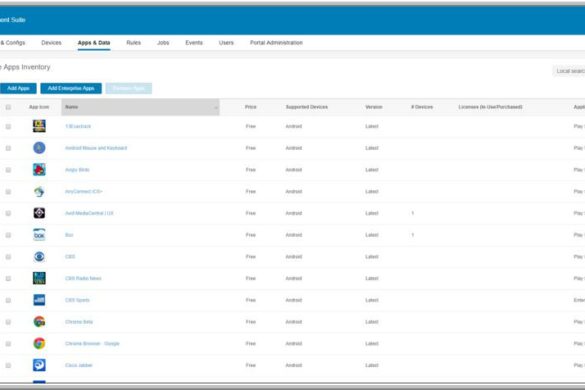
Task: Click the CBS Radio News app icon
Action: pos(39,278)
